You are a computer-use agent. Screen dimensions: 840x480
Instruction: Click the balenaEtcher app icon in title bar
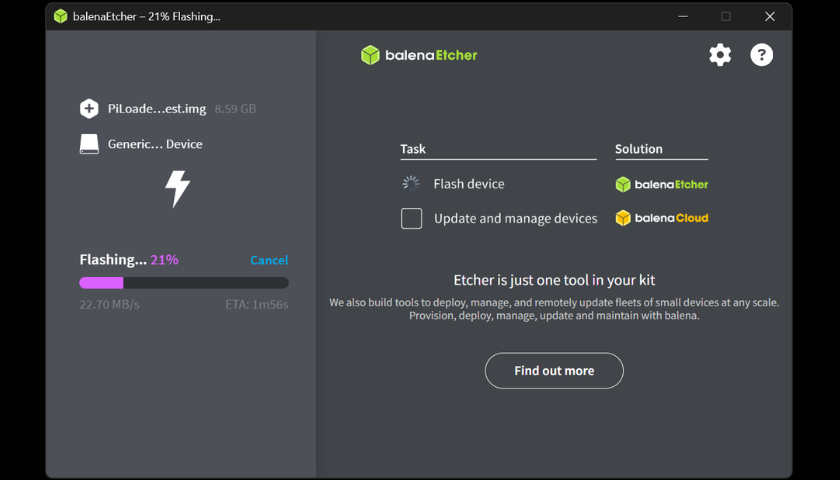pyautogui.click(x=61, y=16)
